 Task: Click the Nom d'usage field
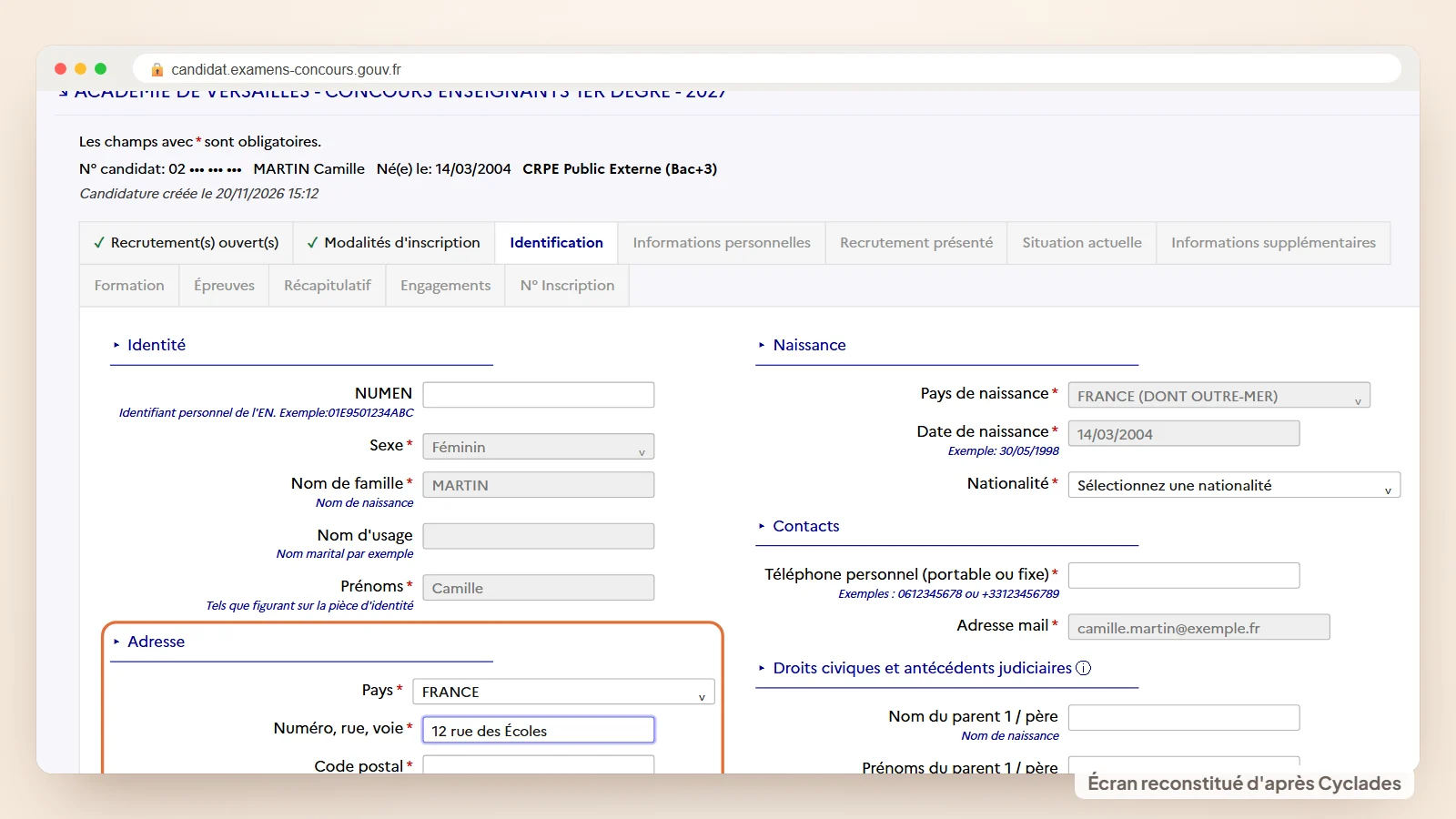pyautogui.click(x=539, y=536)
